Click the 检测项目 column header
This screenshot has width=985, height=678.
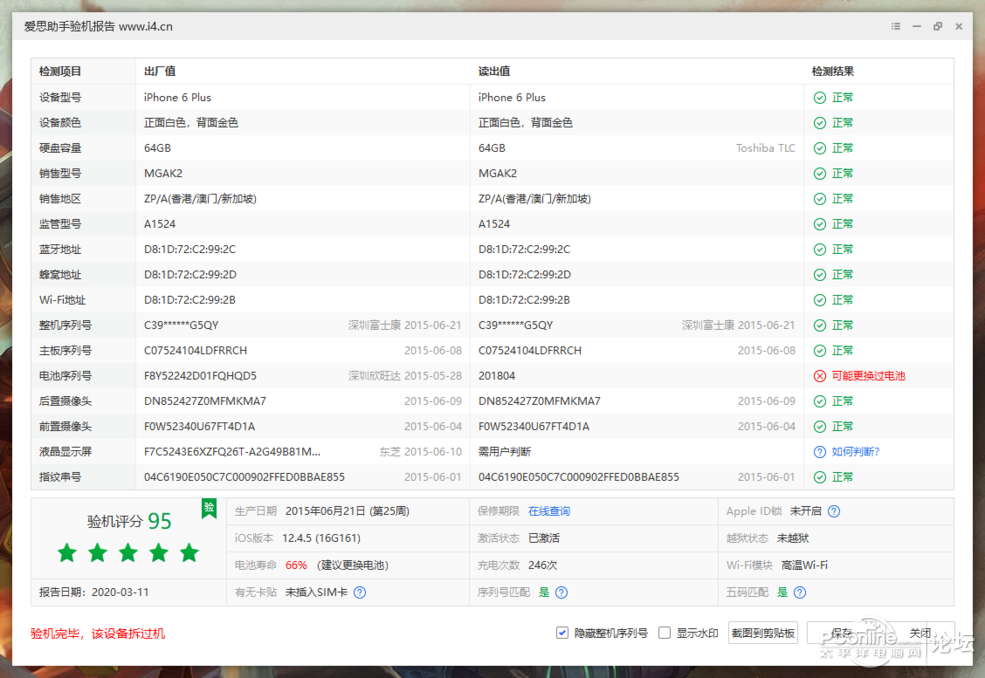point(60,72)
